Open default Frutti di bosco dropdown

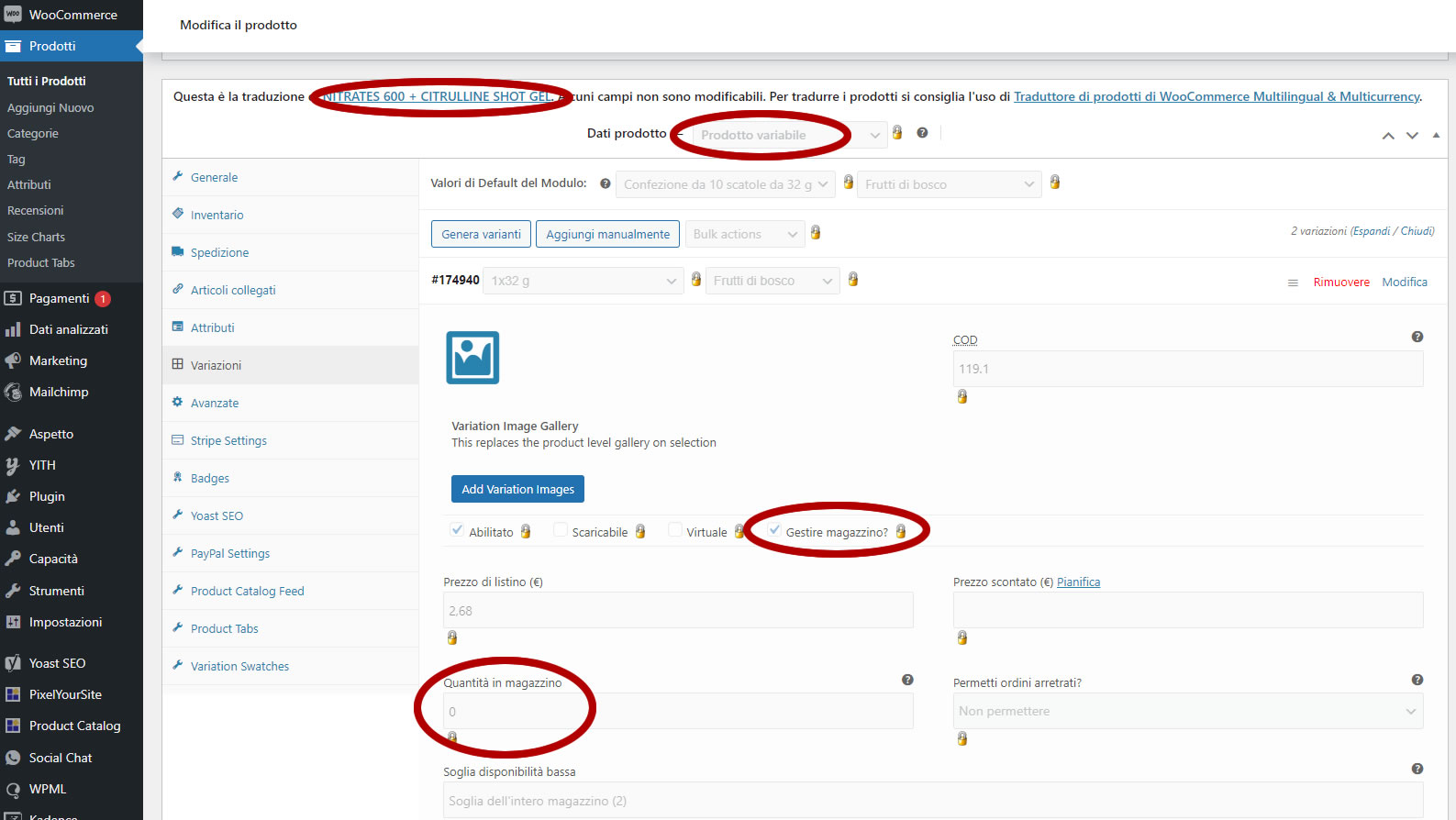950,184
